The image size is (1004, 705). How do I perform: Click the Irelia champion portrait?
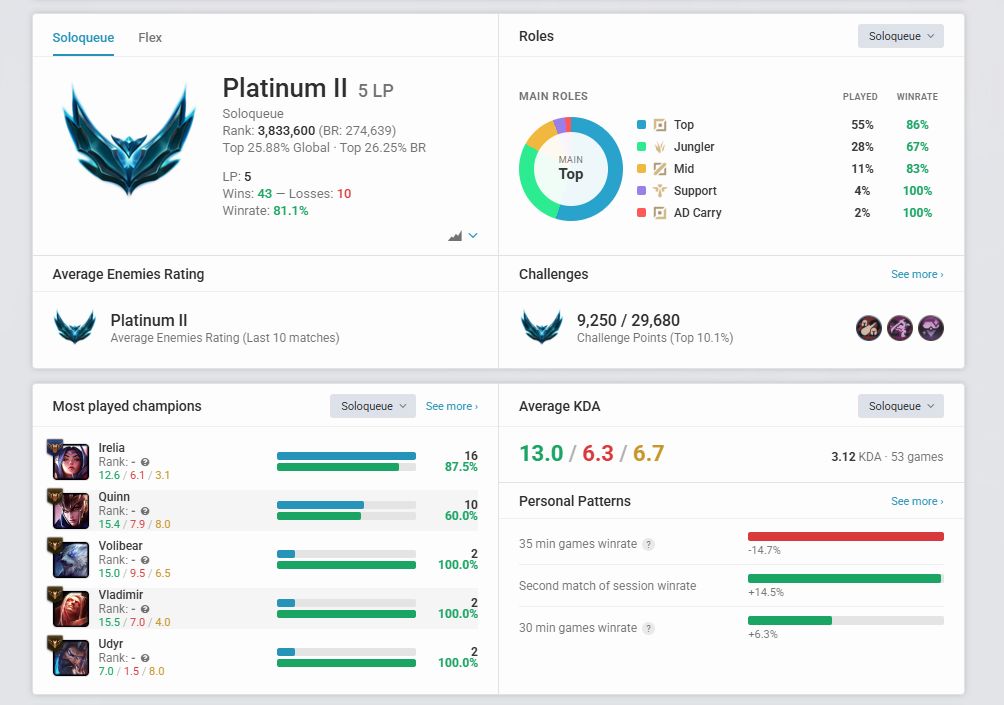tap(71, 462)
